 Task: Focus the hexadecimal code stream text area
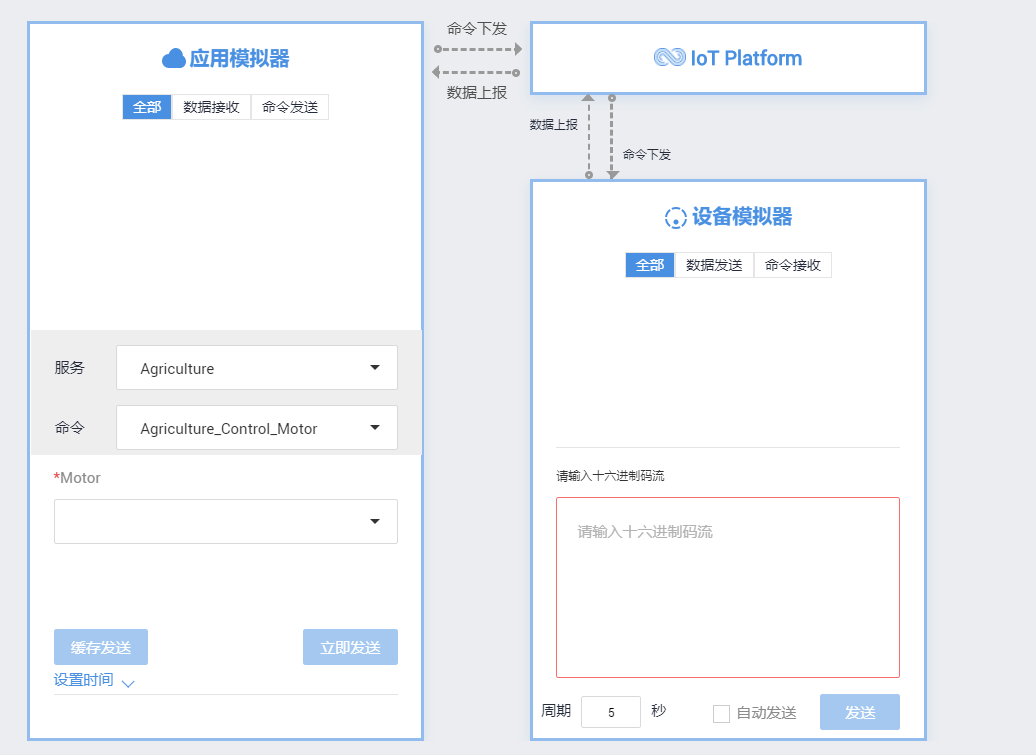pyautogui.click(x=728, y=587)
